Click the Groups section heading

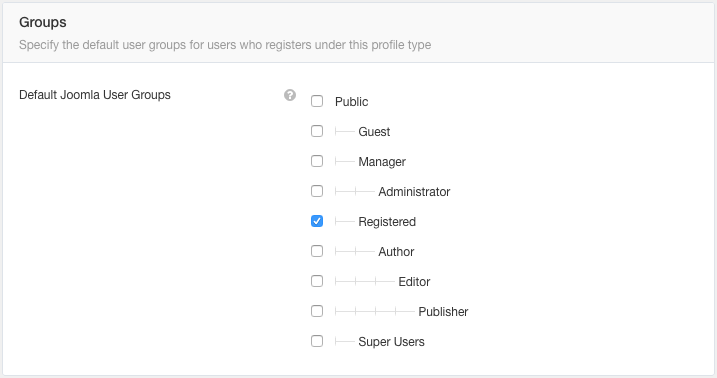[43, 22]
